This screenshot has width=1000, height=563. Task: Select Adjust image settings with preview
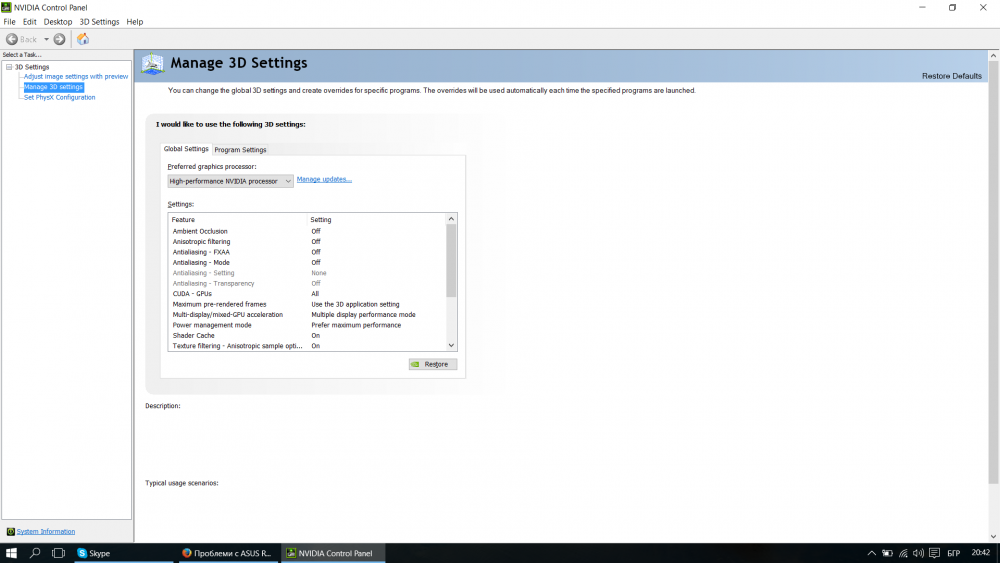pos(76,77)
